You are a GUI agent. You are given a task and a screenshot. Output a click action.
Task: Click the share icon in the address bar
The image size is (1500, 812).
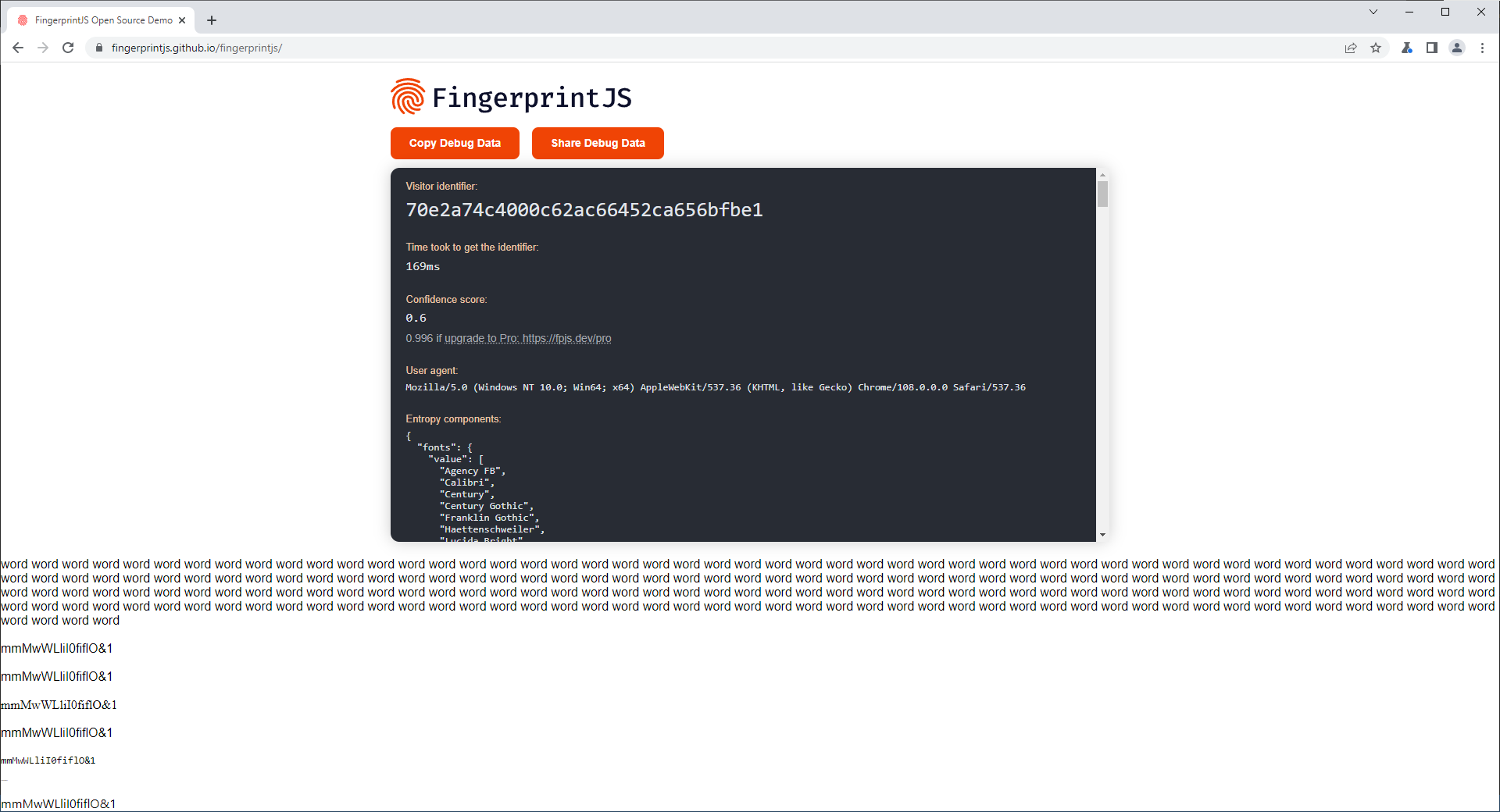pos(1351,48)
